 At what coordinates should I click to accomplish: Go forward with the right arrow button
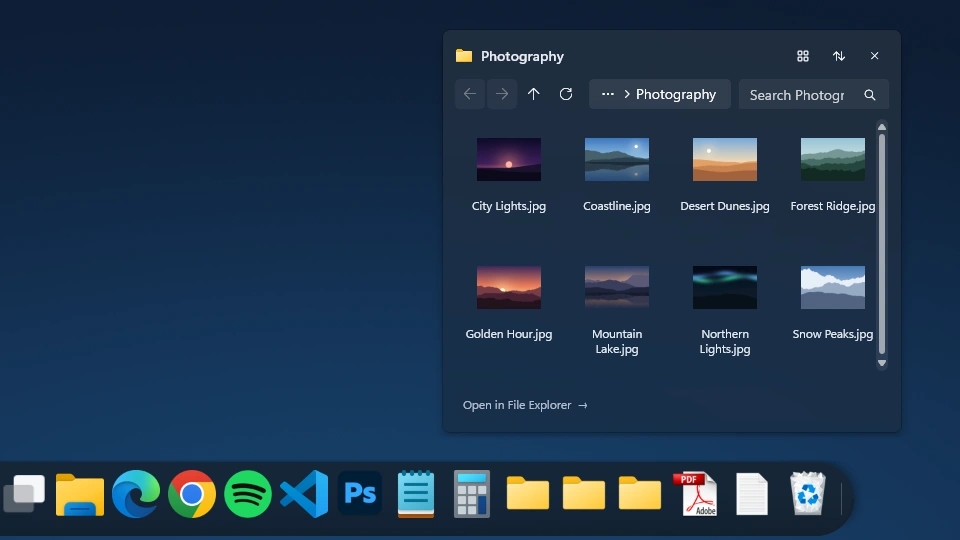pos(501,94)
